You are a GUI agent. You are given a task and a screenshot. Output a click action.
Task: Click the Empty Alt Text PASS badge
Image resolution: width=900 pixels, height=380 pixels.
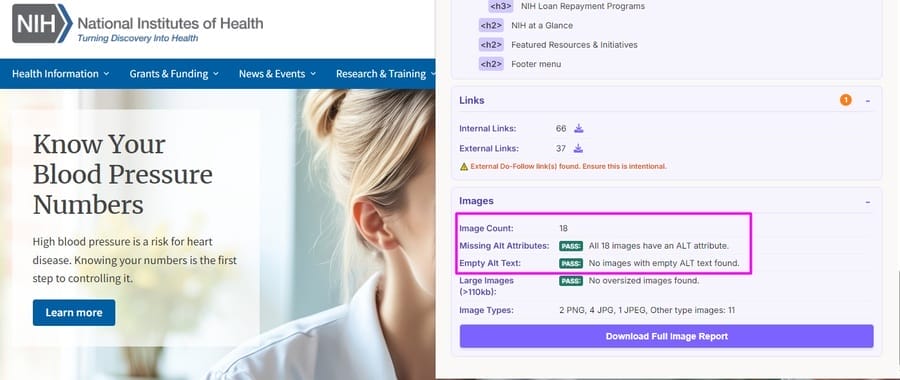pos(571,263)
